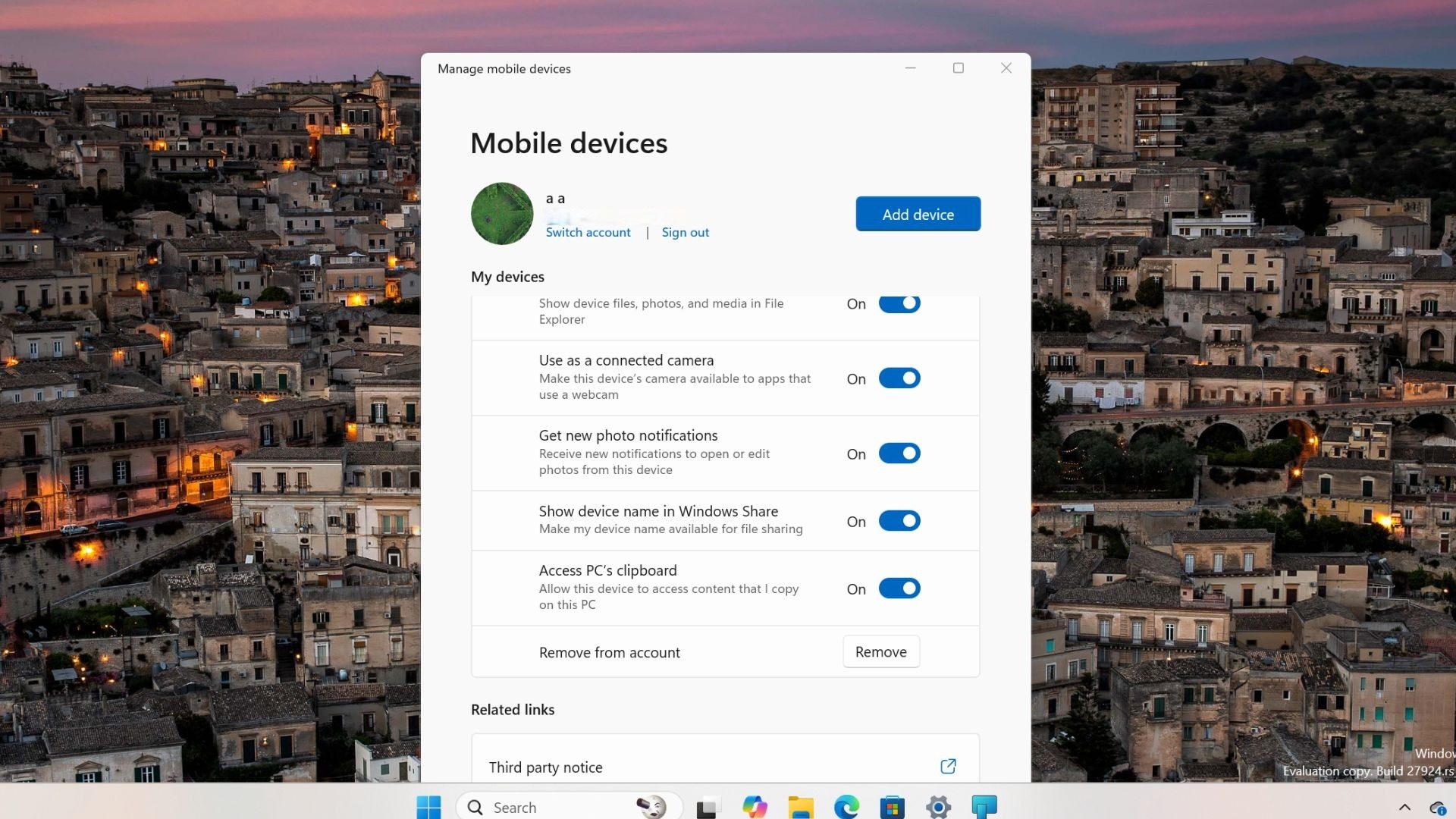
Task: Open the Start menu
Action: coord(428,806)
